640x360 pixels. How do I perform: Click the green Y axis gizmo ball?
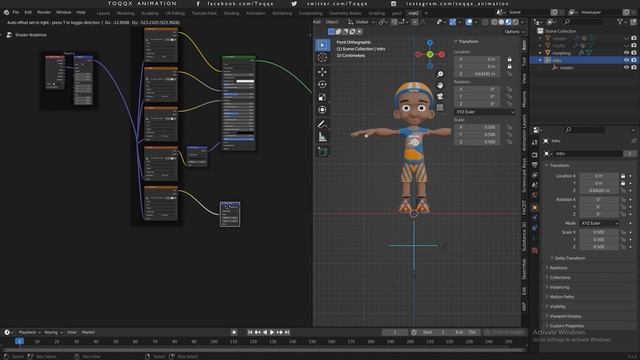[430, 54]
